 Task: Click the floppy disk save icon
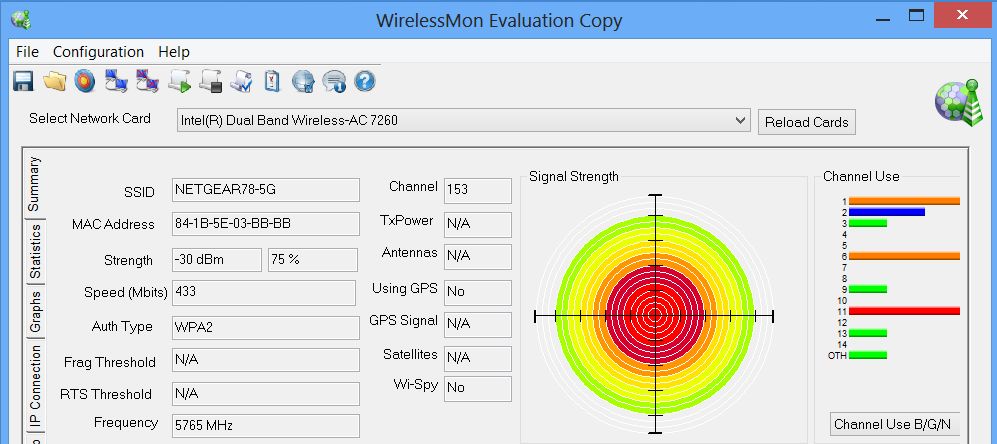click(x=24, y=81)
